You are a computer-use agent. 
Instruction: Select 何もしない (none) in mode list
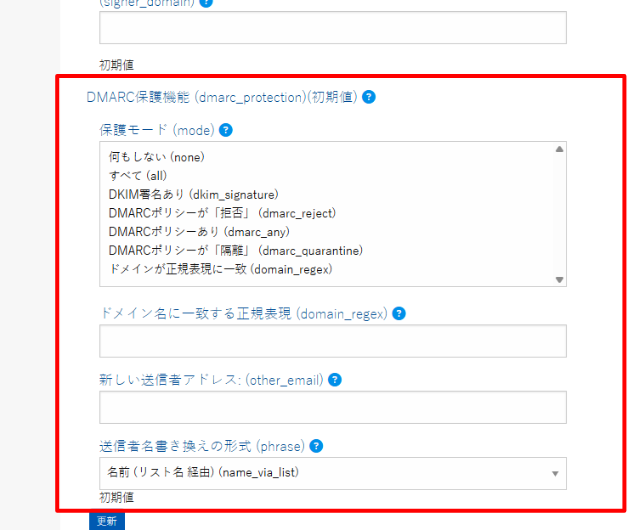156,157
